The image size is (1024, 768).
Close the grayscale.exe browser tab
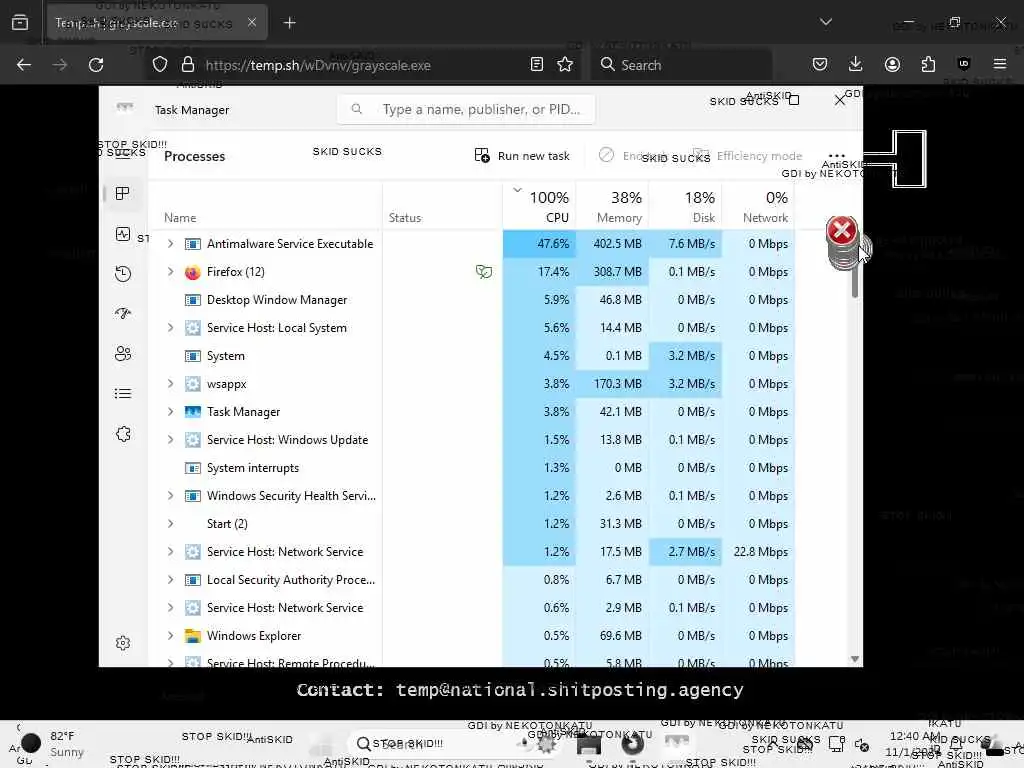coord(252,22)
